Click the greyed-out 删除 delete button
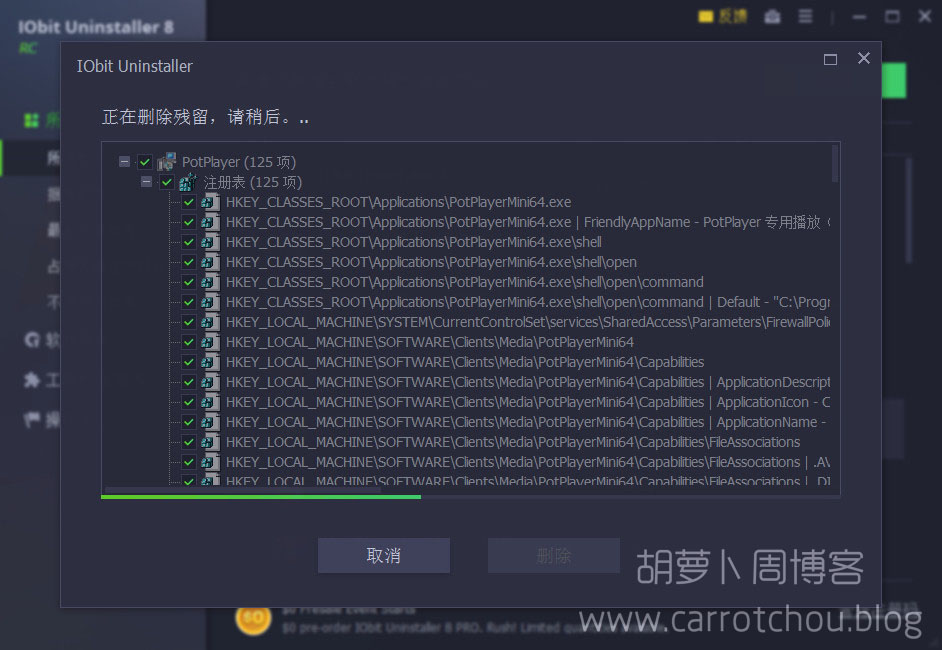 coord(554,556)
